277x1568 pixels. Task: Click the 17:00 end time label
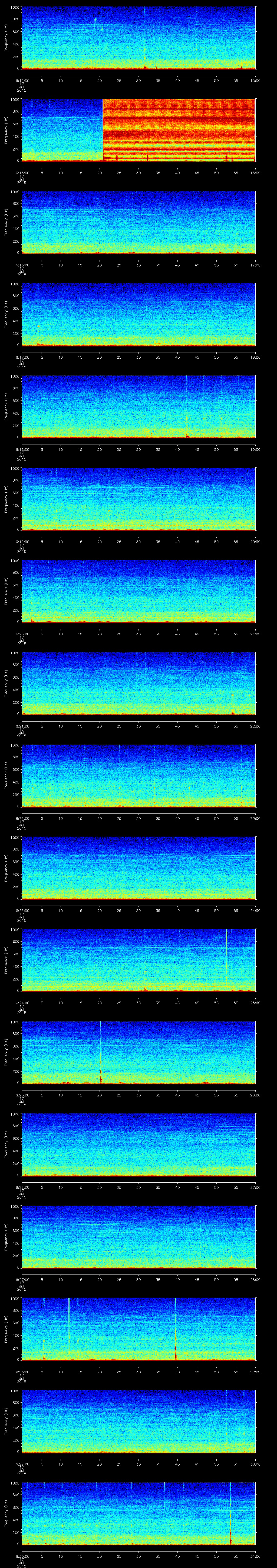click(x=256, y=265)
